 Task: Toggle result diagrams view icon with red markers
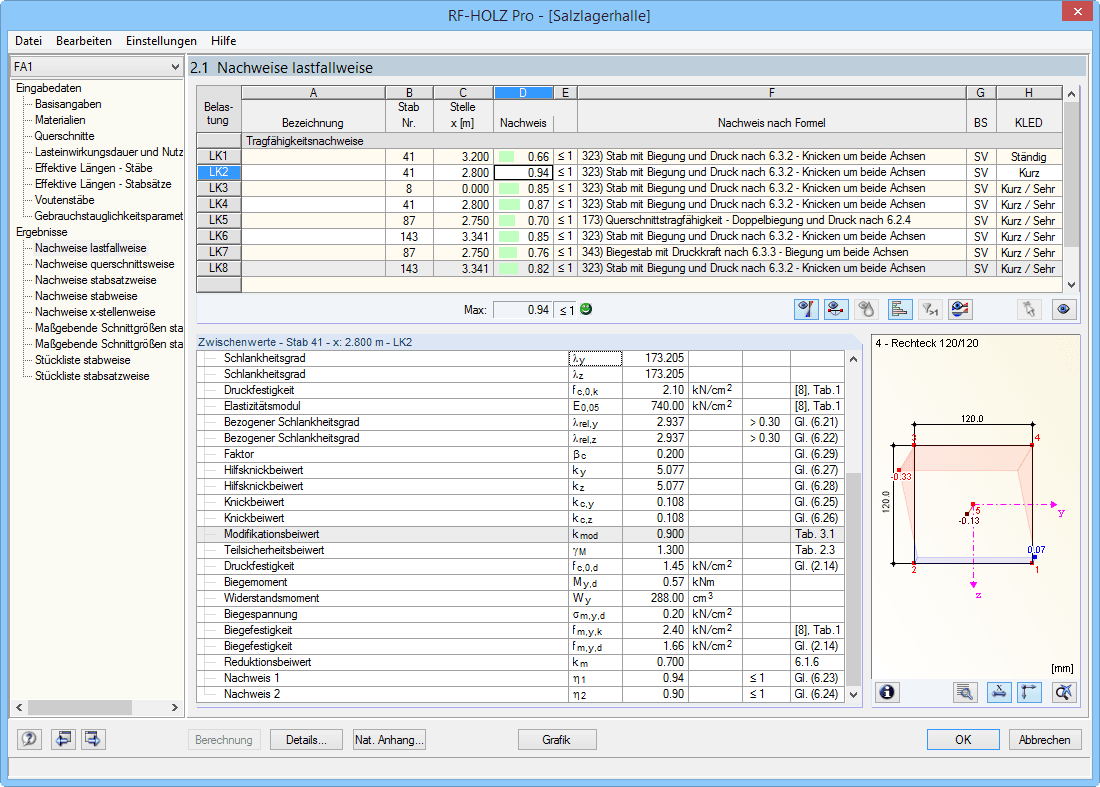836,309
